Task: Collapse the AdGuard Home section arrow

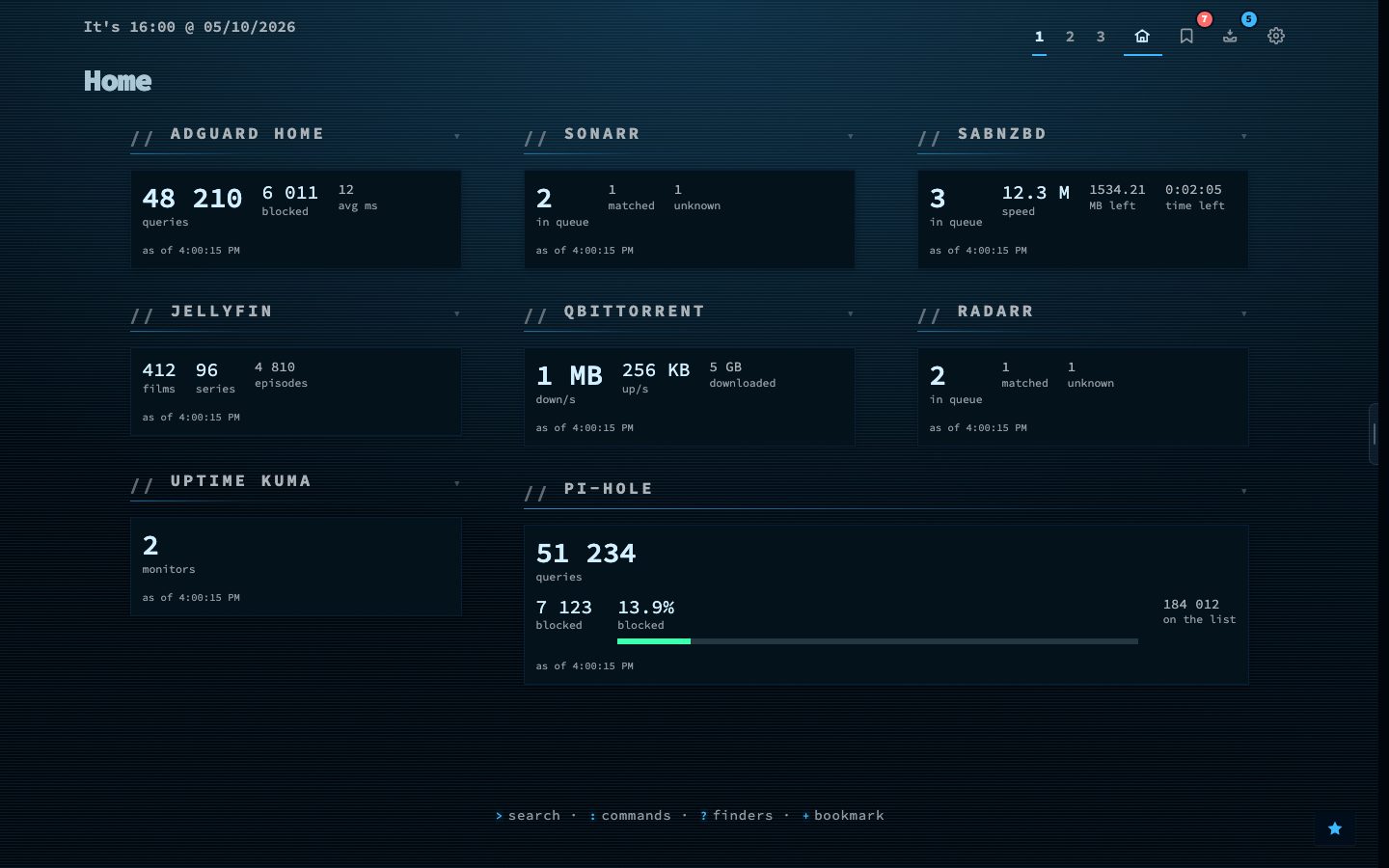Action: tap(457, 136)
